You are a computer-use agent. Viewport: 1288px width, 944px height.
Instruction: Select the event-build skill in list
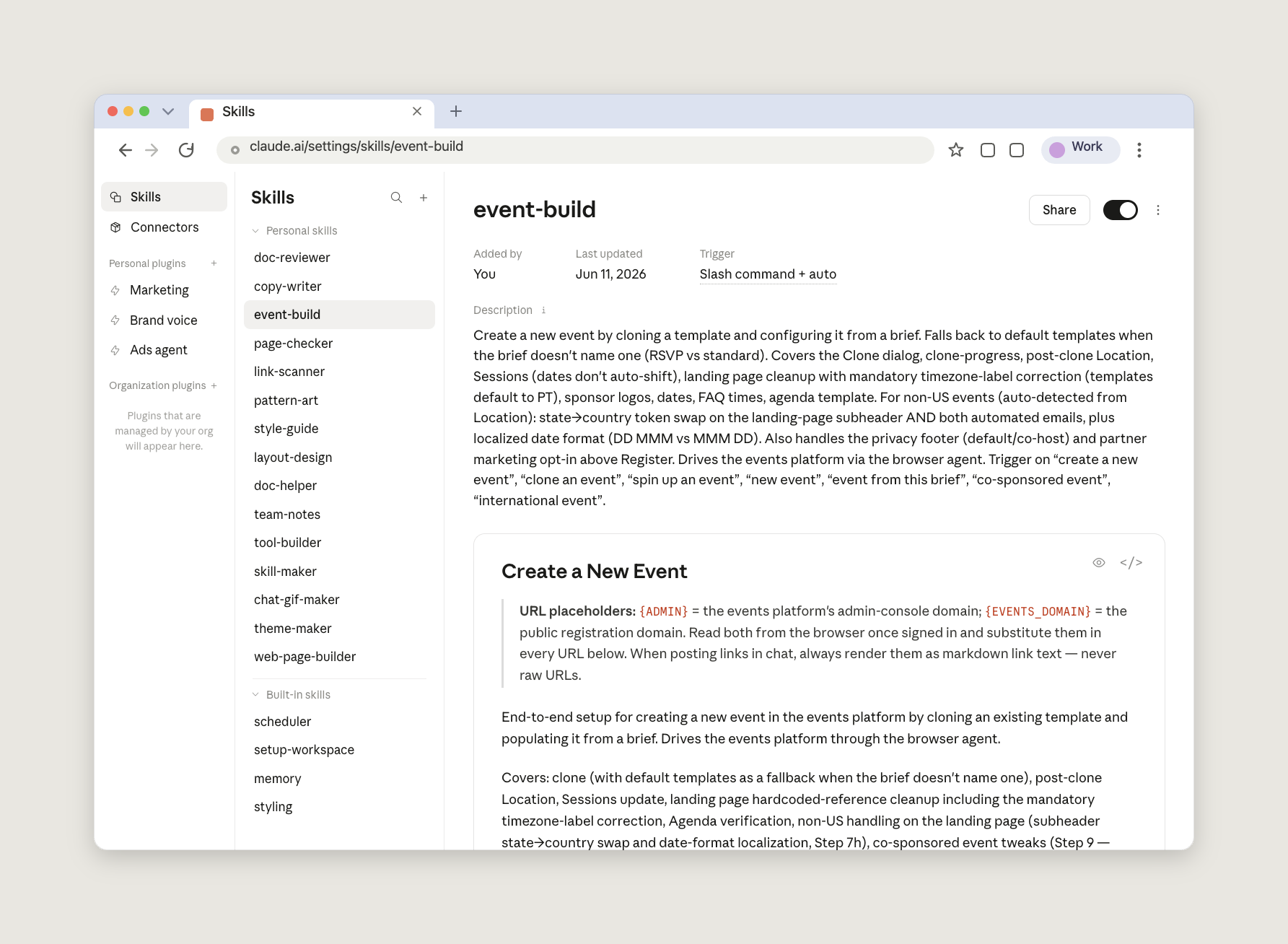pos(339,315)
